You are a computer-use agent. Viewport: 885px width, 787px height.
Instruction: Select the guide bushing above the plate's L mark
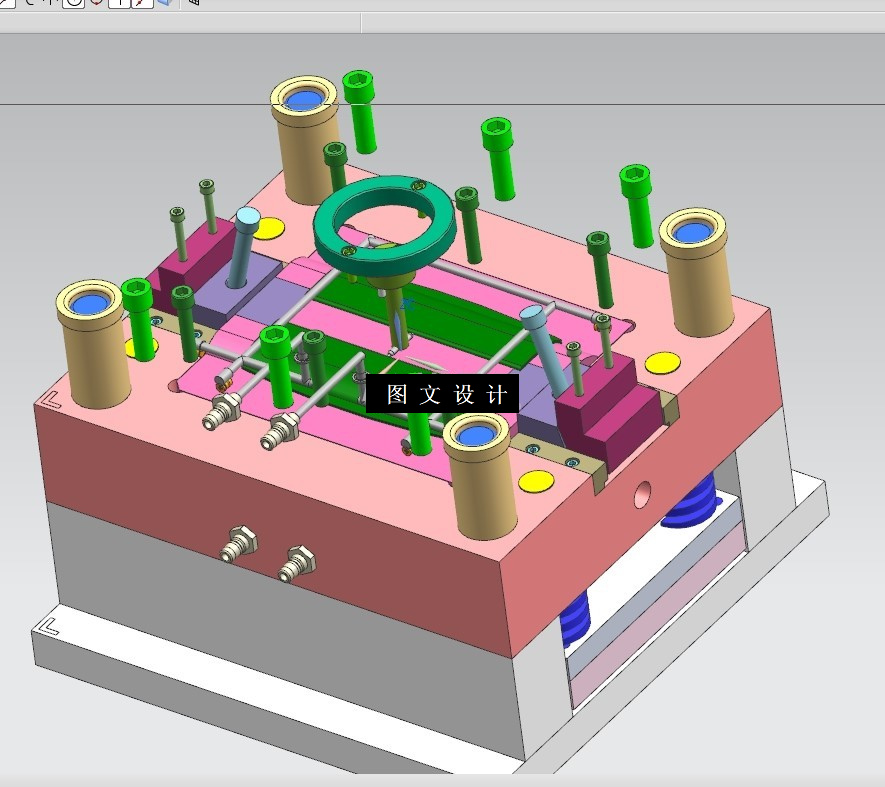tap(93, 343)
